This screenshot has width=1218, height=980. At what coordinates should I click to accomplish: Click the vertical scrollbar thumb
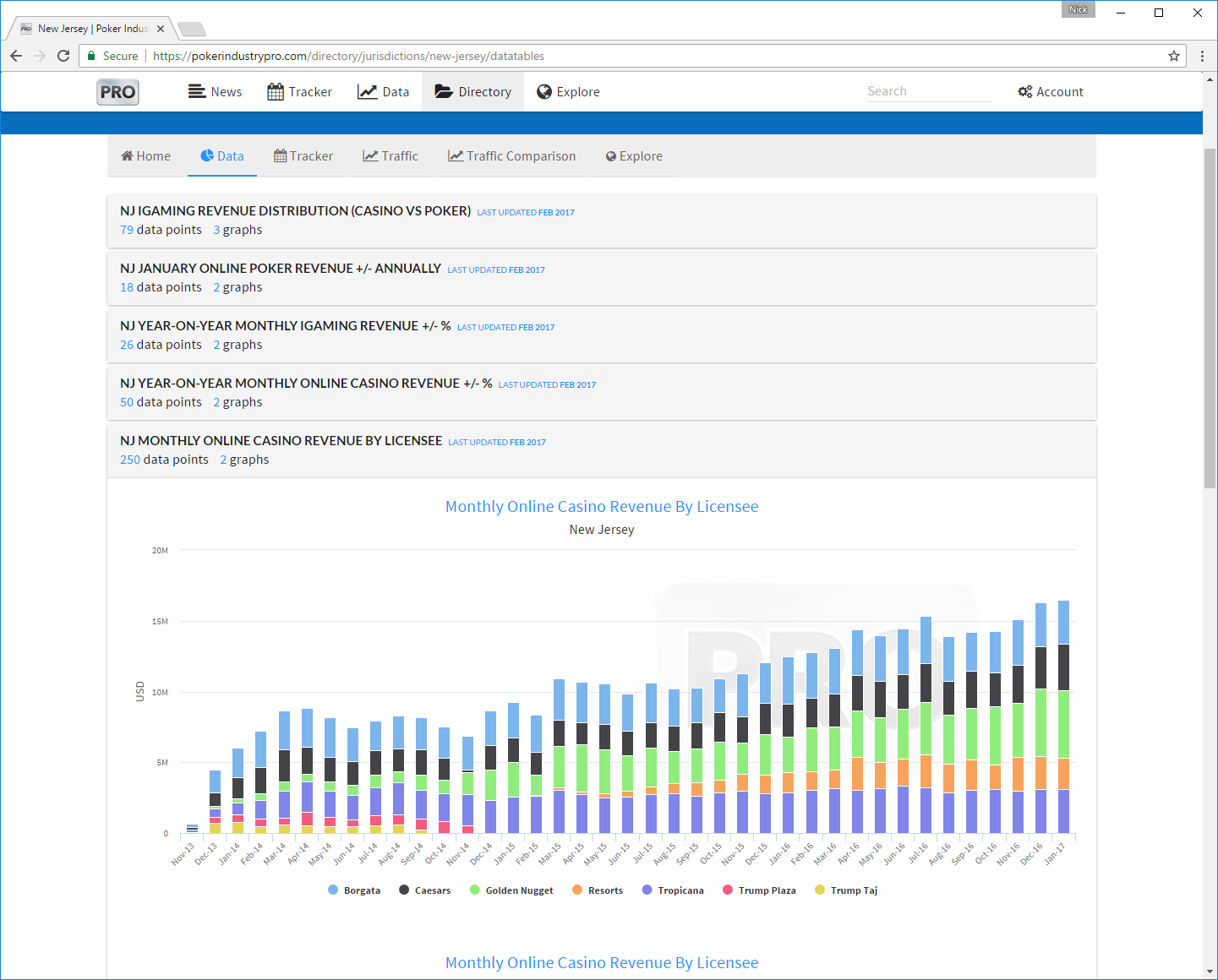coord(1210,317)
